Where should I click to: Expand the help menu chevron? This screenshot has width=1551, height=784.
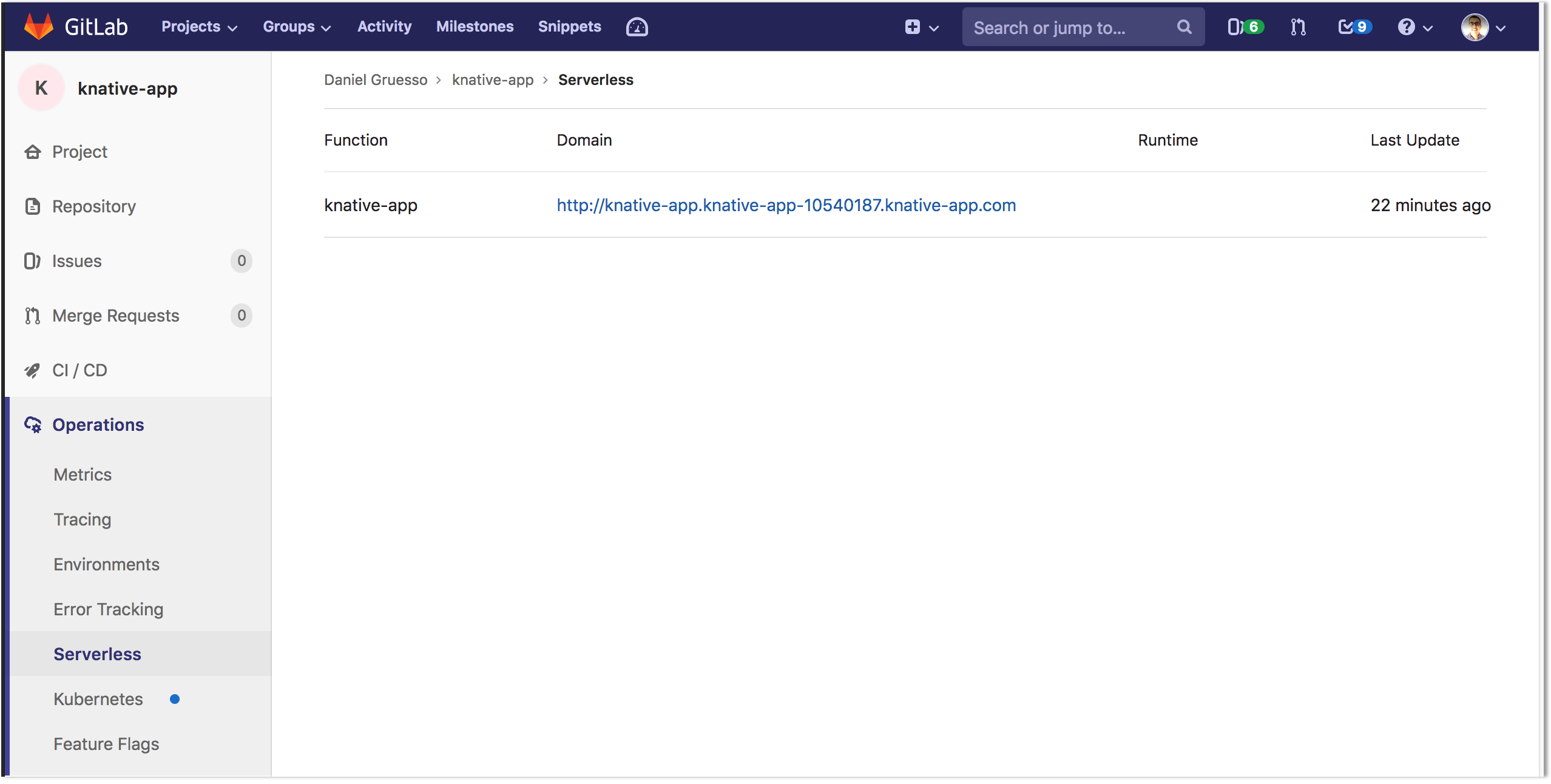tap(1428, 28)
